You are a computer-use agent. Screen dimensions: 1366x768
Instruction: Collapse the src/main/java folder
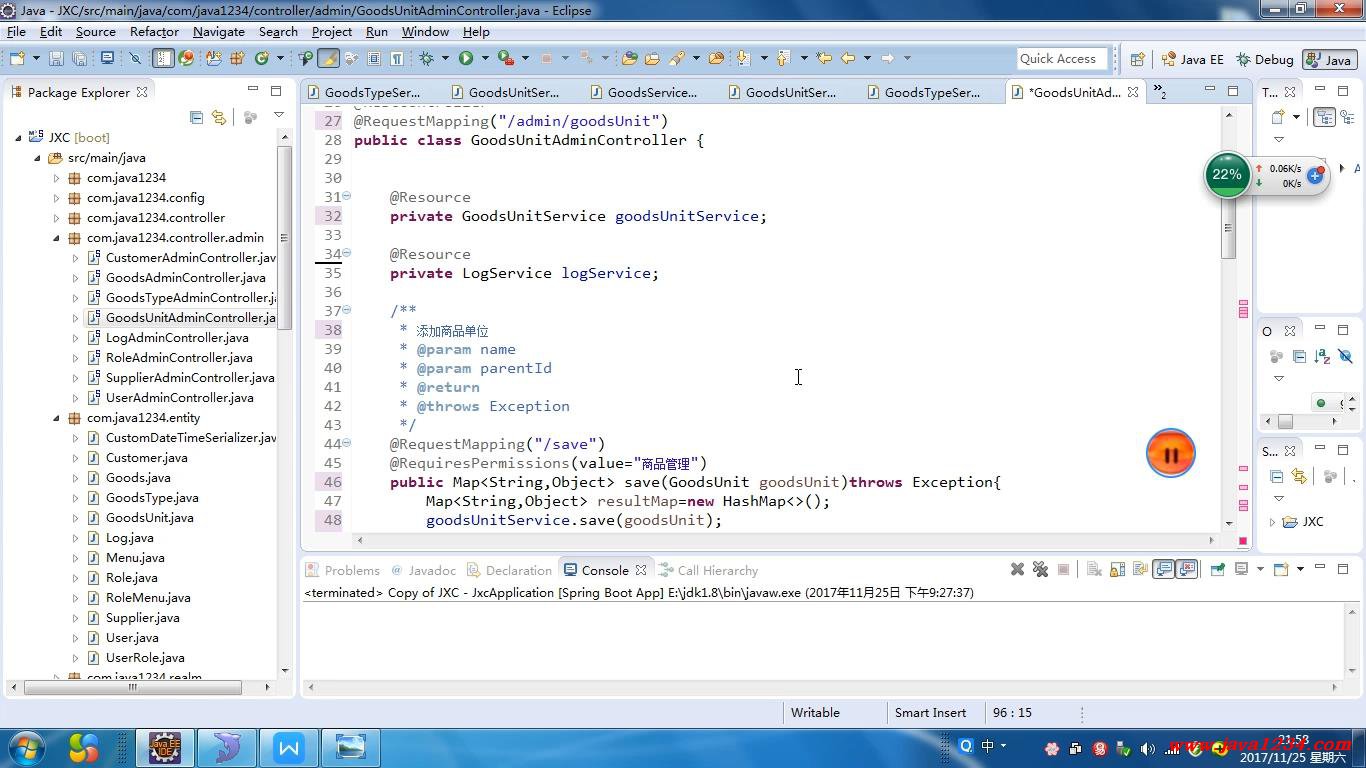37,158
